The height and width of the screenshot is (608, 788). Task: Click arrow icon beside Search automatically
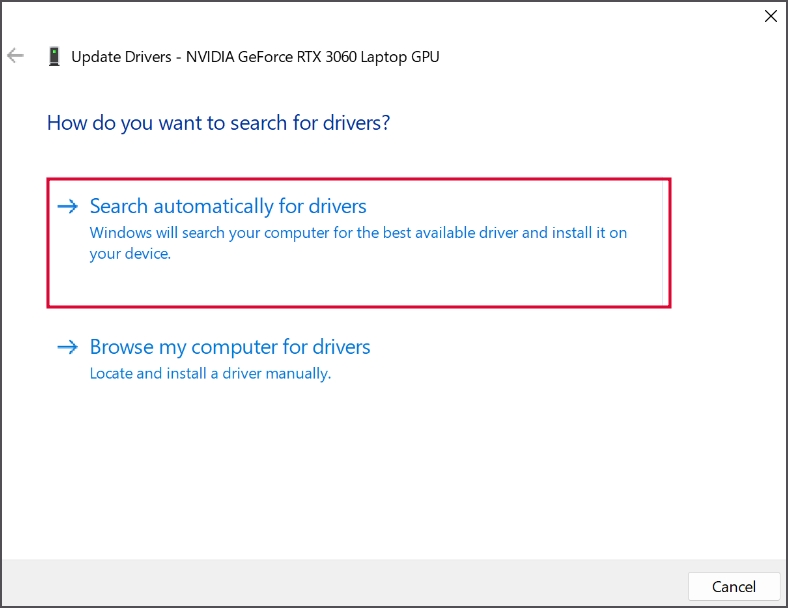coord(67,206)
